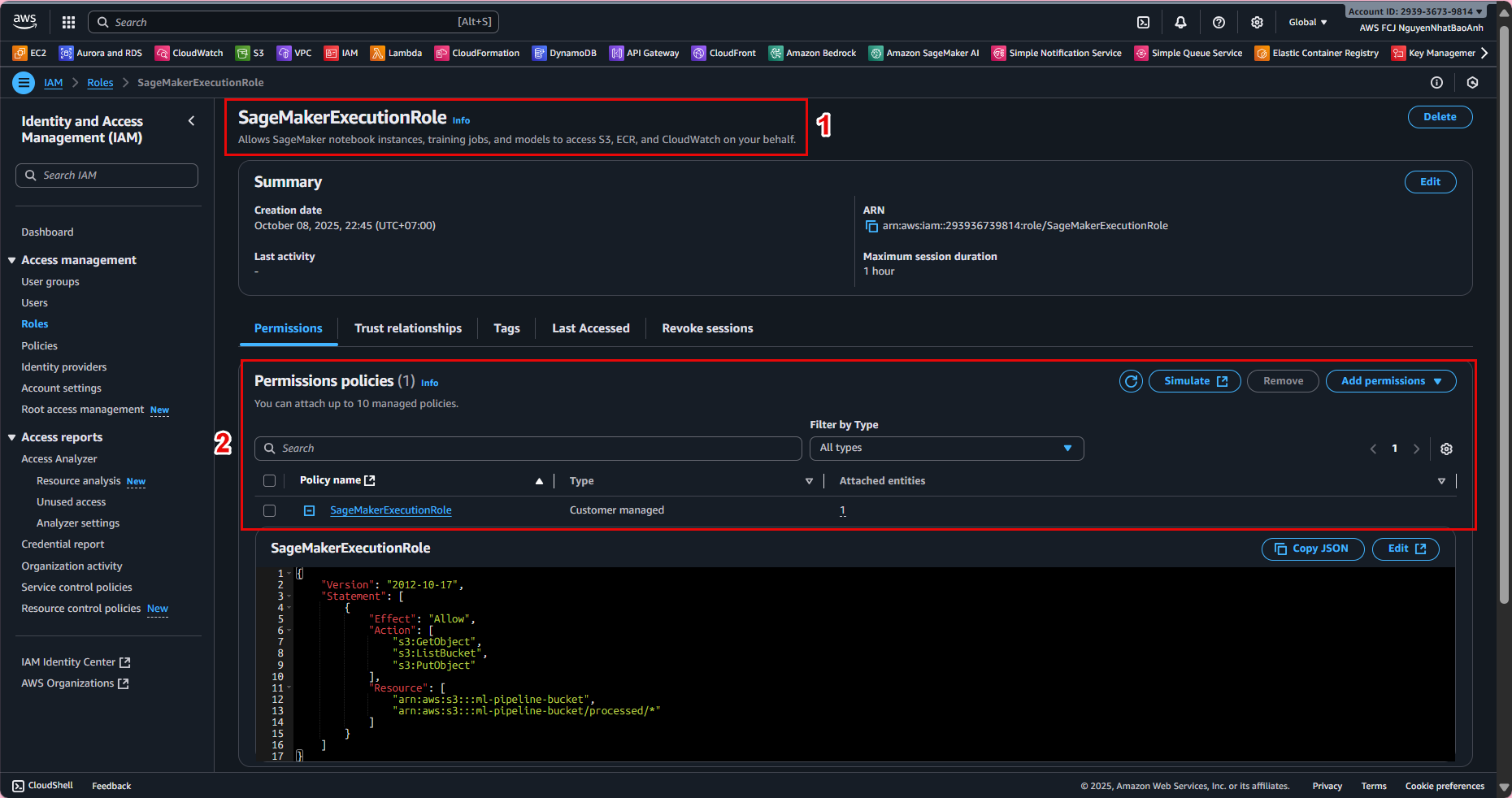Open Aurora and RDS shortcut
The image size is (1512, 798).
[101, 53]
